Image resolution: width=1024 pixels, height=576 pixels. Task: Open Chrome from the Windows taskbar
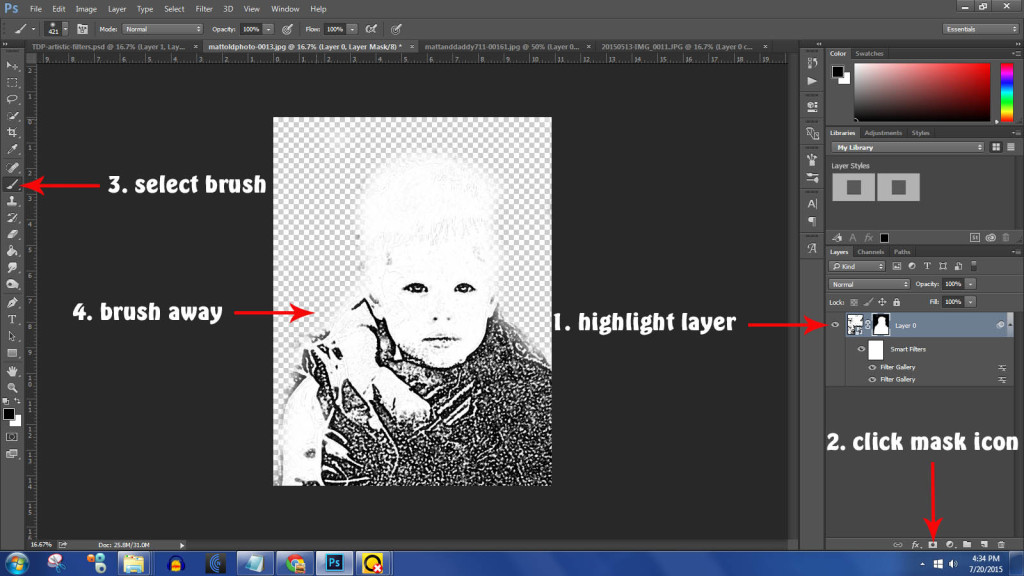(x=295, y=563)
